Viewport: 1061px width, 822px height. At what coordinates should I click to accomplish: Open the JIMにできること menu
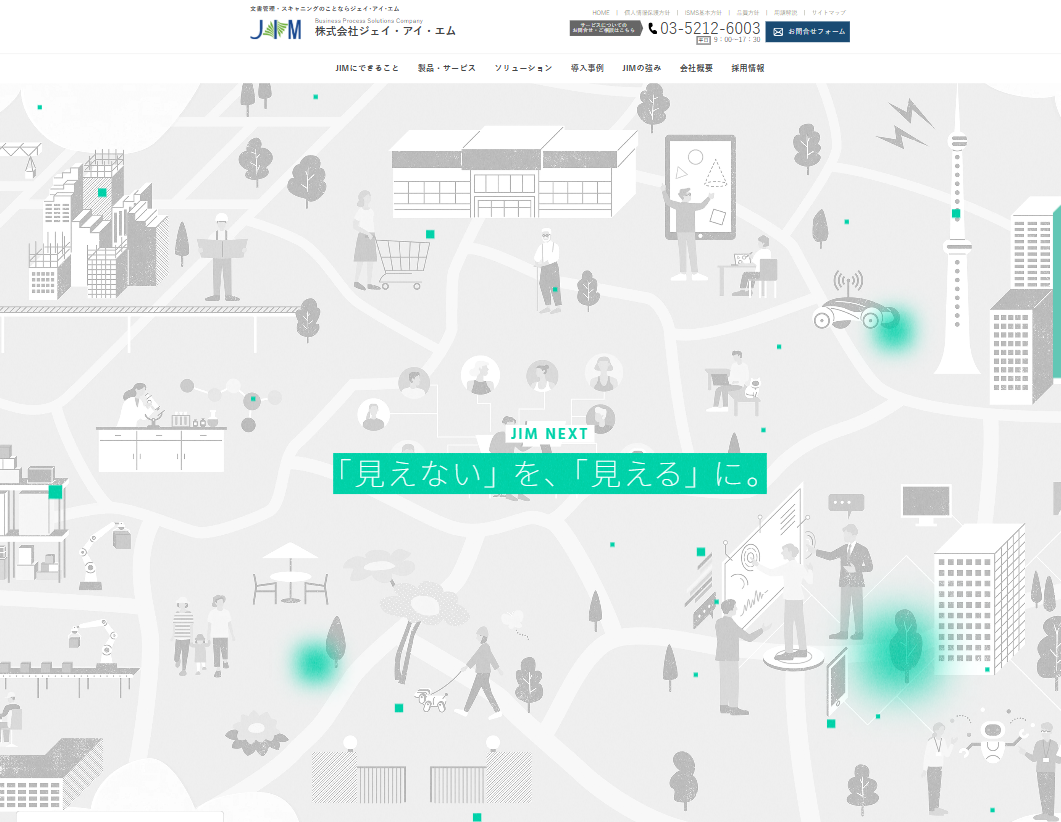point(367,68)
